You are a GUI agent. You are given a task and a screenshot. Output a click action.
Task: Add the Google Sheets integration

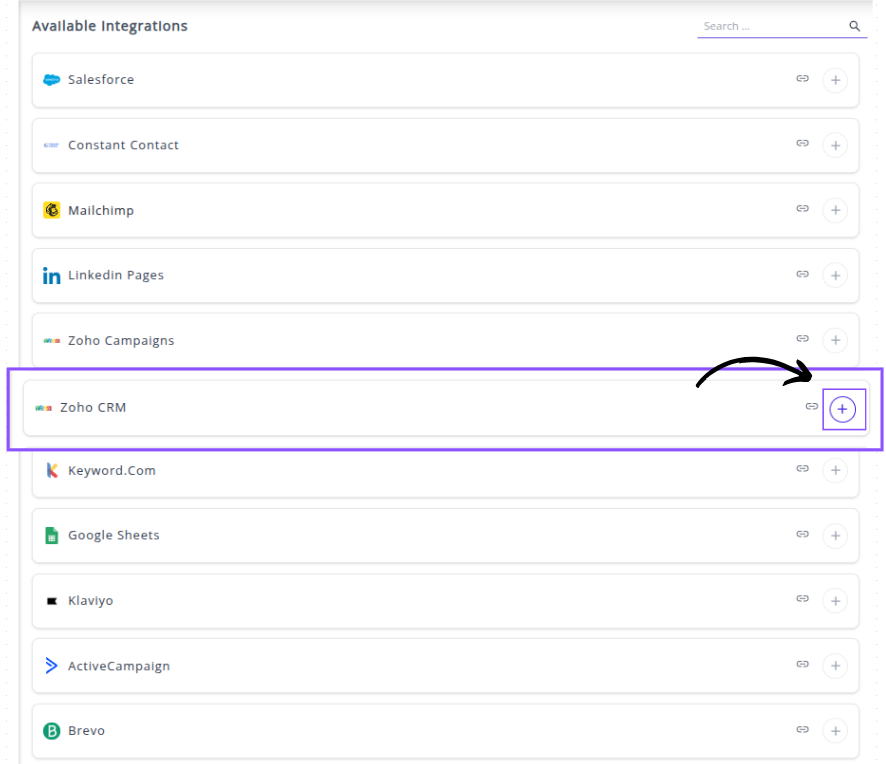(x=835, y=536)
